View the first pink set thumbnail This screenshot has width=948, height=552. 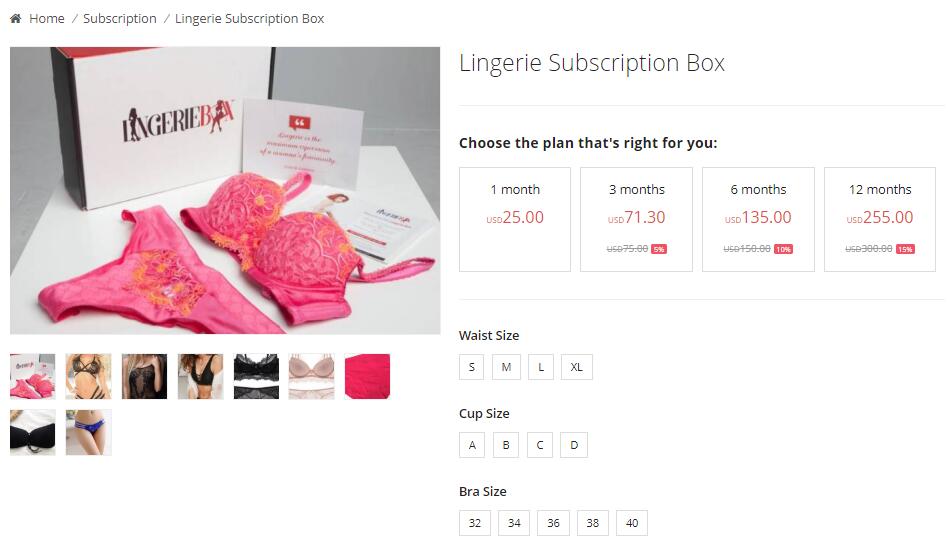[33, 377]
